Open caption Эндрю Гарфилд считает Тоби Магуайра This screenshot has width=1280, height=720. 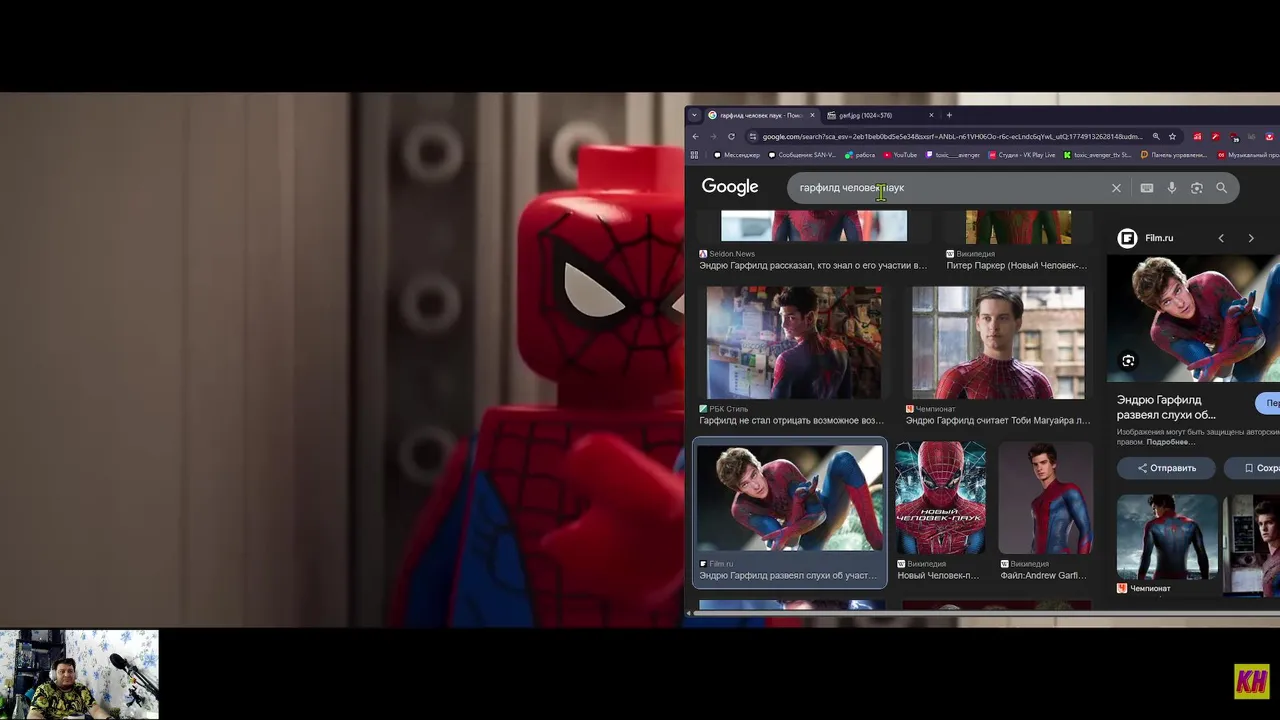[998, 420]
